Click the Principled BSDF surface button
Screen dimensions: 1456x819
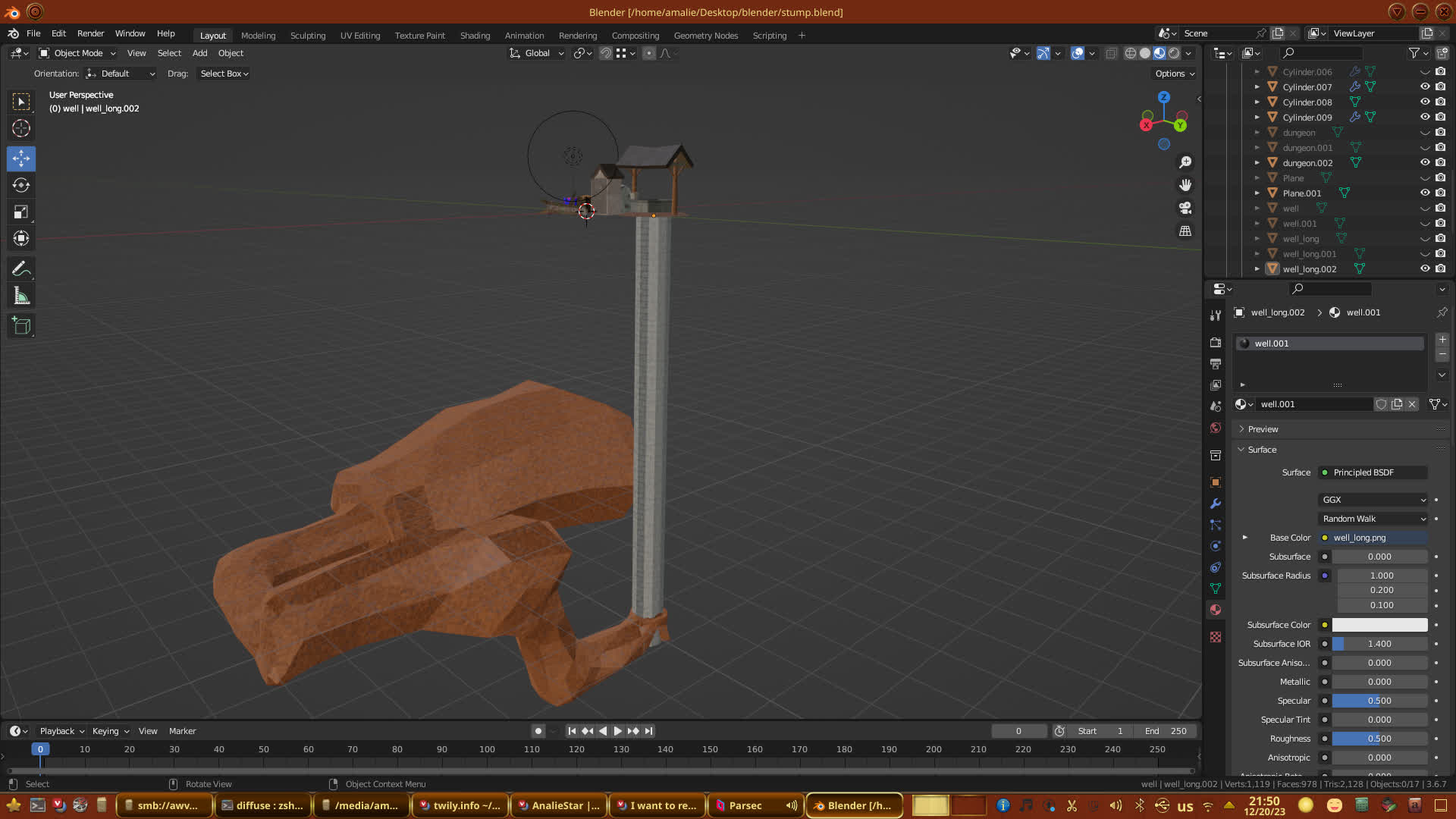pos(1373,472)
